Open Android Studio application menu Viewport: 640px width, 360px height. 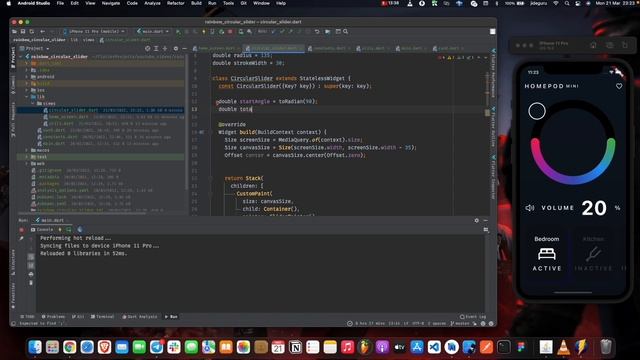coord(34,3)
